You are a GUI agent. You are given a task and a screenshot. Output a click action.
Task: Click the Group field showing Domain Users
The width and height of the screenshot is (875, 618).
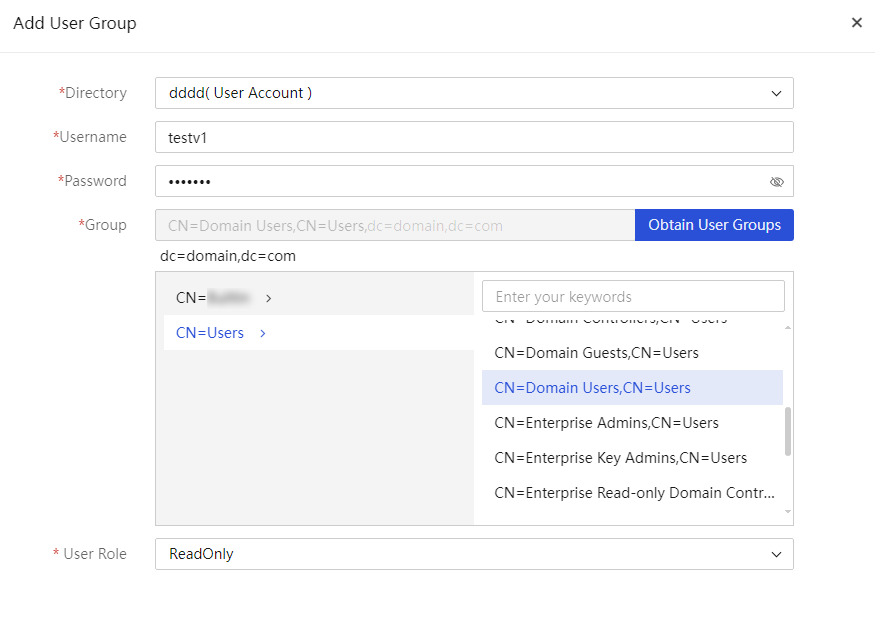click(x=395, y=225)
